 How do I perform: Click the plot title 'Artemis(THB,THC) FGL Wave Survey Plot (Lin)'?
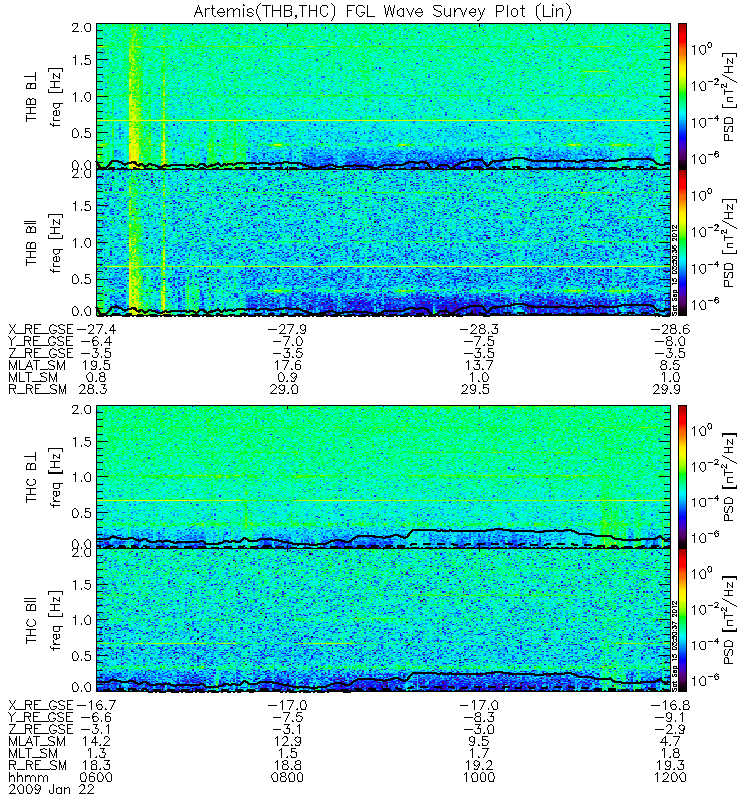pos(382,11)
